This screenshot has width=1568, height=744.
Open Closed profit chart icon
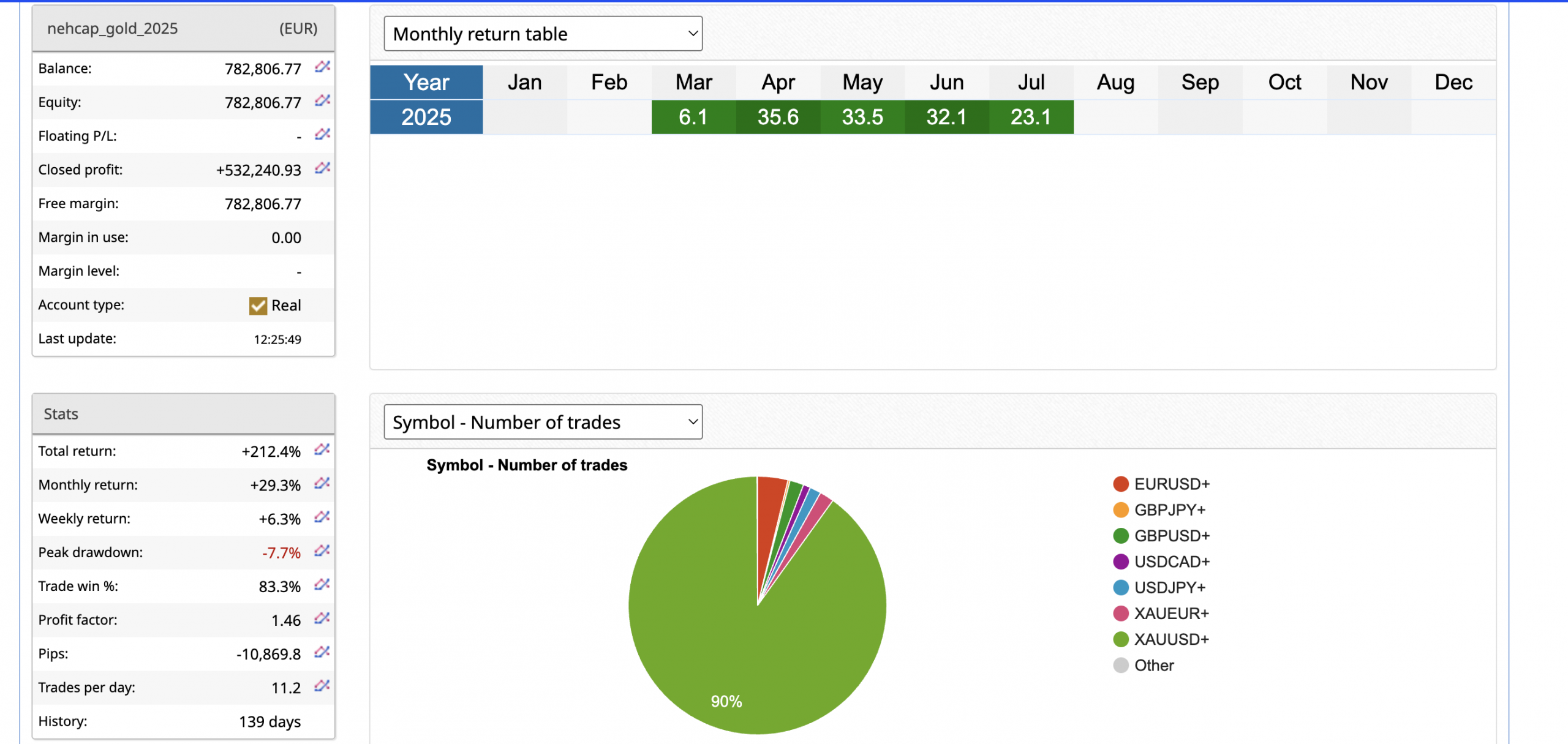[322, 168]
